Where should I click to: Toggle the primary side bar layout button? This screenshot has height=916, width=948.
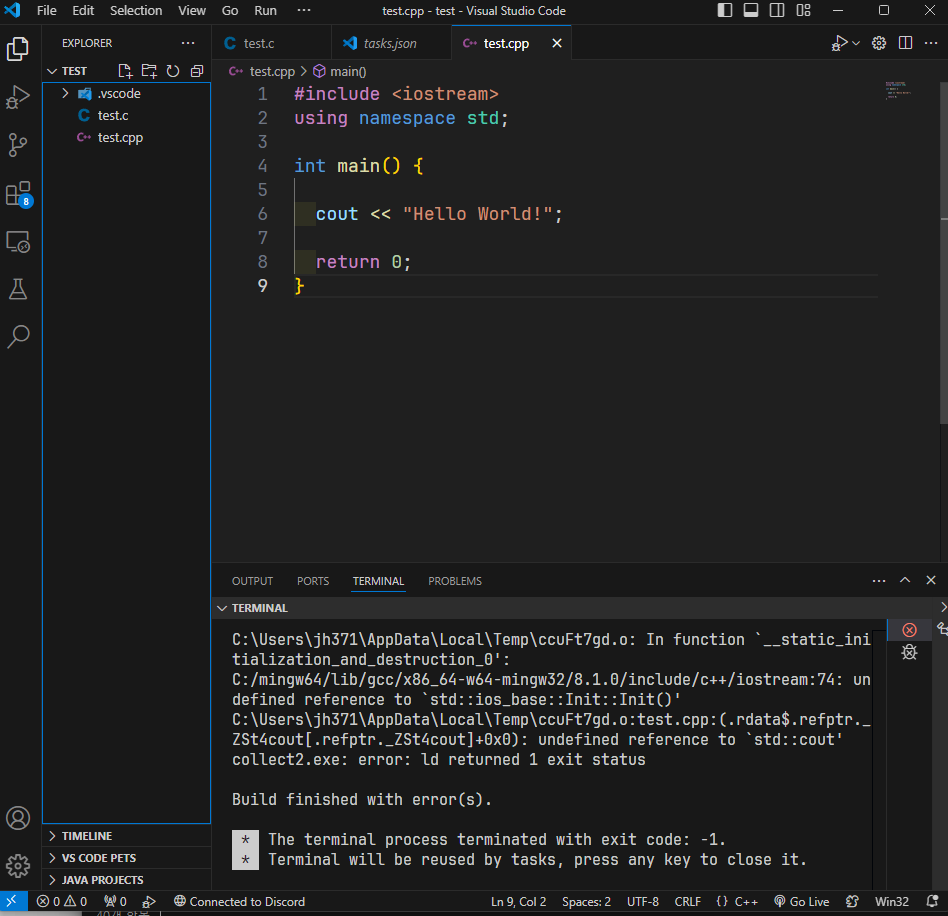725,11
